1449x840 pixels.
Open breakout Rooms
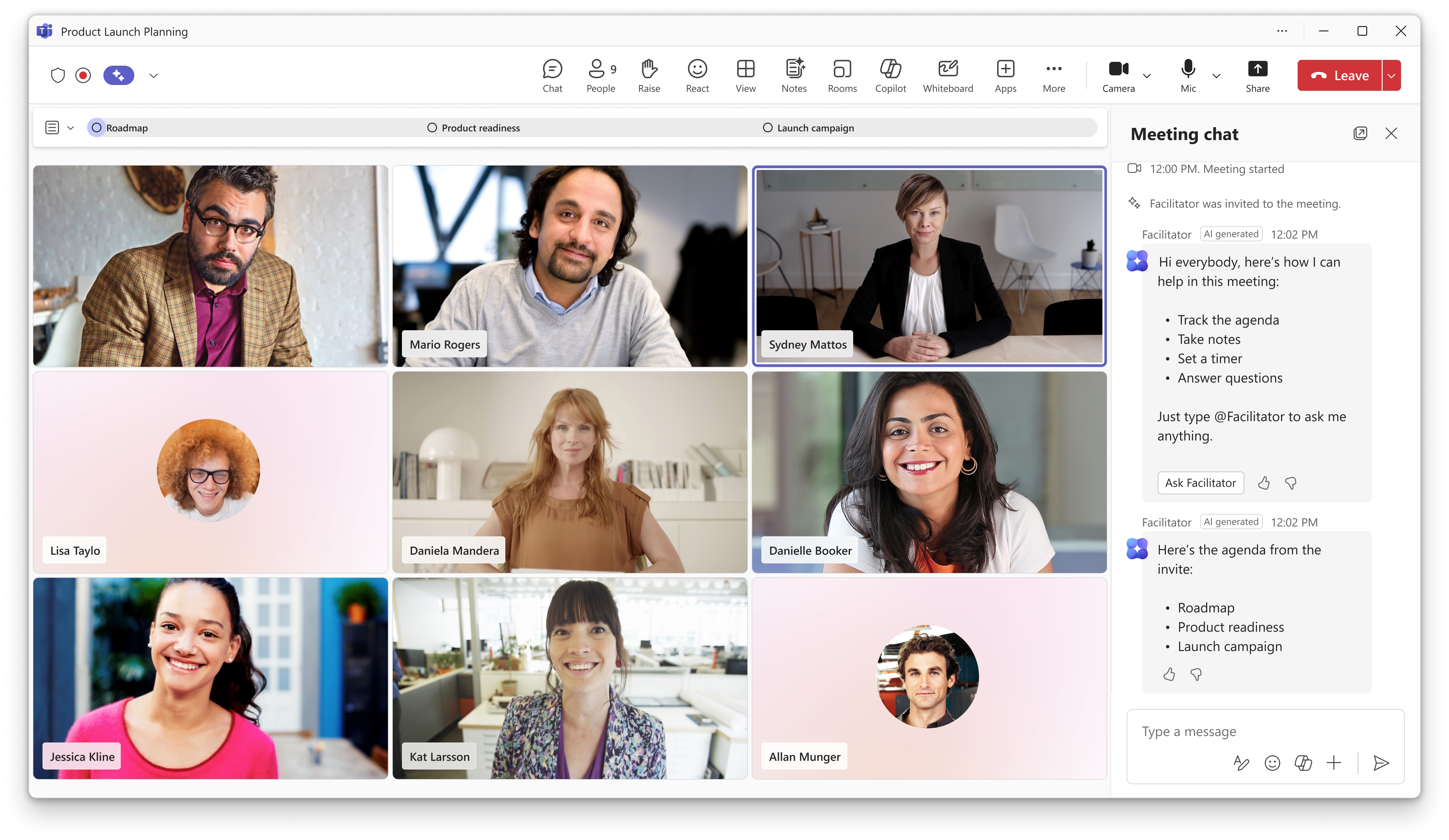click(x=842, y=75)
